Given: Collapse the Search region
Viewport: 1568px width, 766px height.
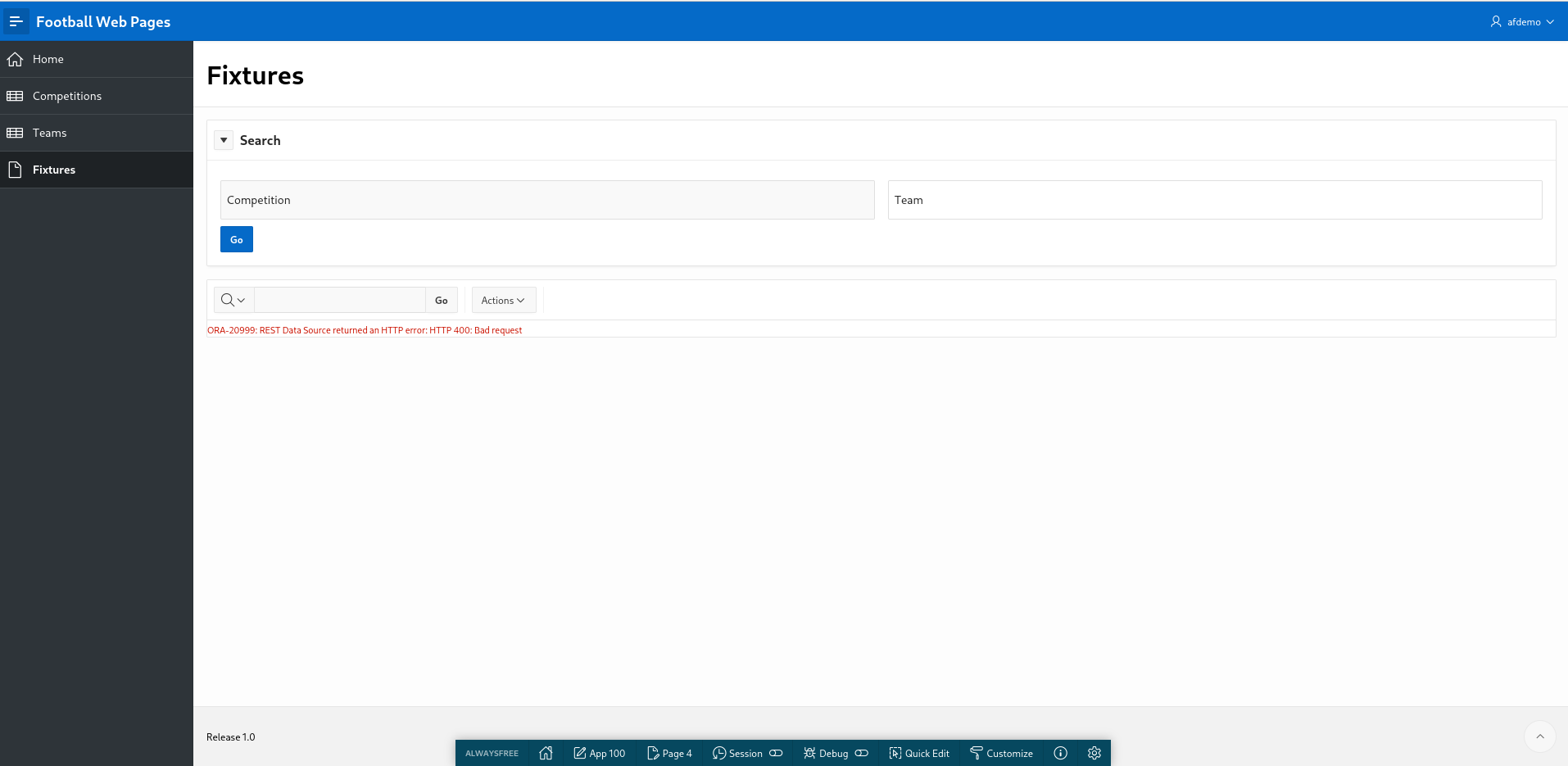Looking at the screenshot, I should tap(223, 140).
